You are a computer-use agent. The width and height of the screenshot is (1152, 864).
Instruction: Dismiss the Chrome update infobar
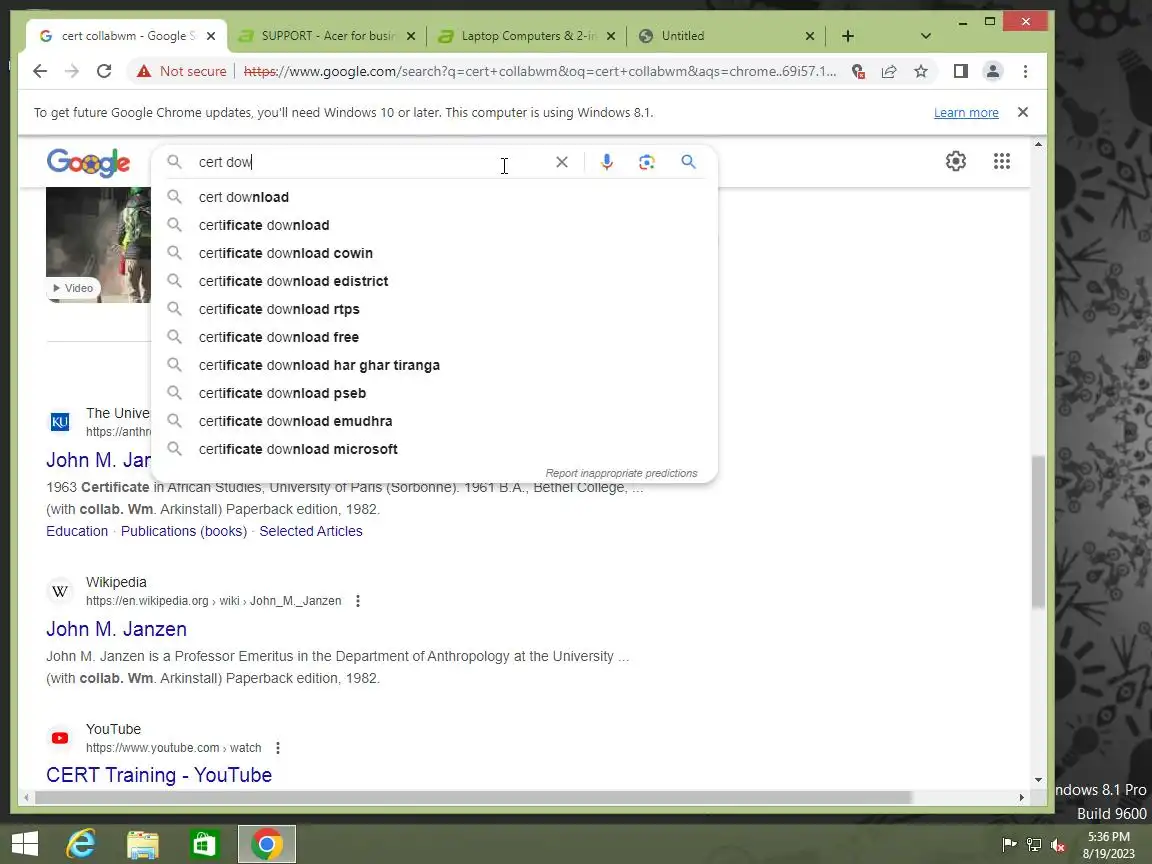[1022, 112]
